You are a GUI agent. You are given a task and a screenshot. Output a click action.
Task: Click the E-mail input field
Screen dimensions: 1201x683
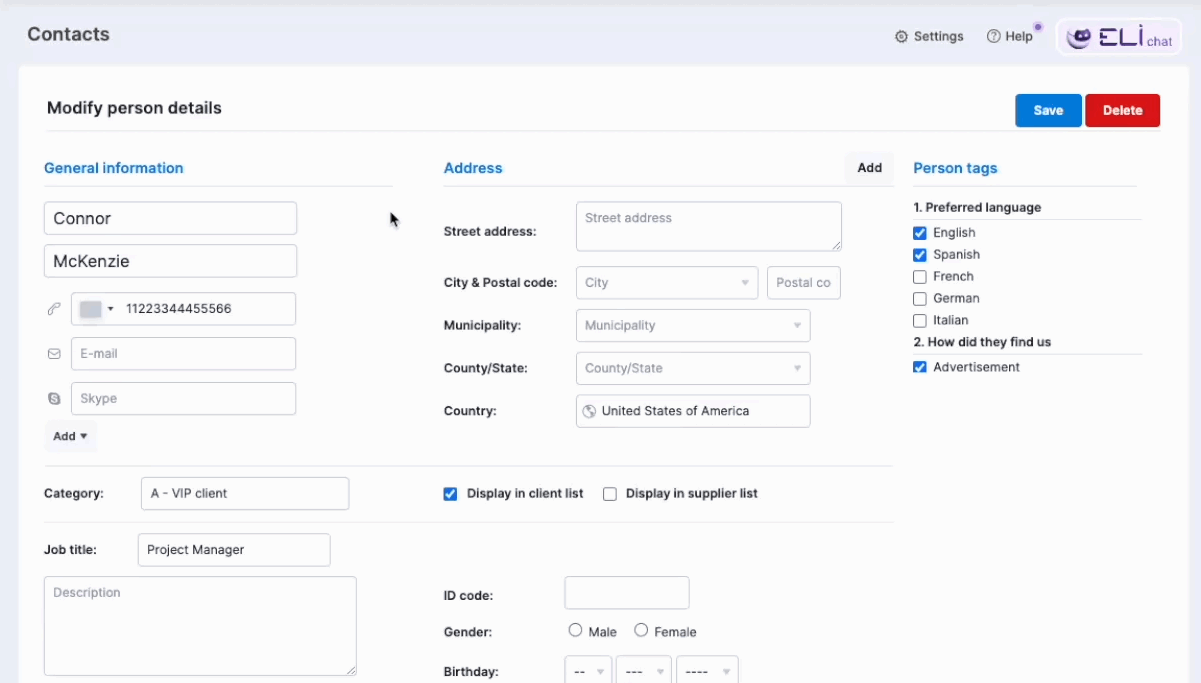click(183, 354)
